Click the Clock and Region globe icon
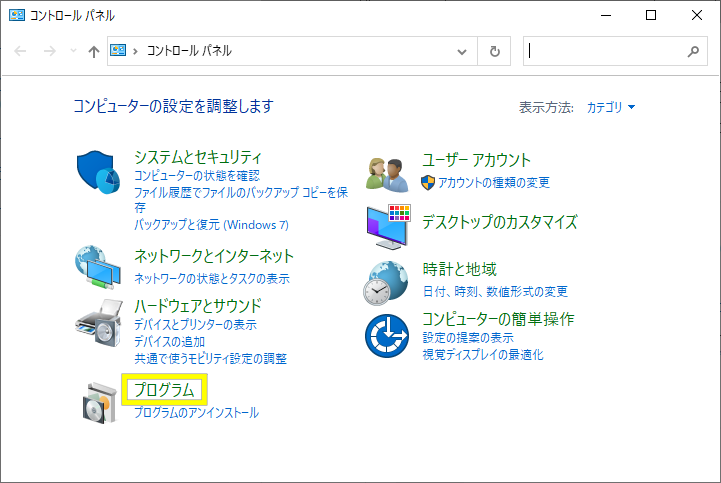 386,282
